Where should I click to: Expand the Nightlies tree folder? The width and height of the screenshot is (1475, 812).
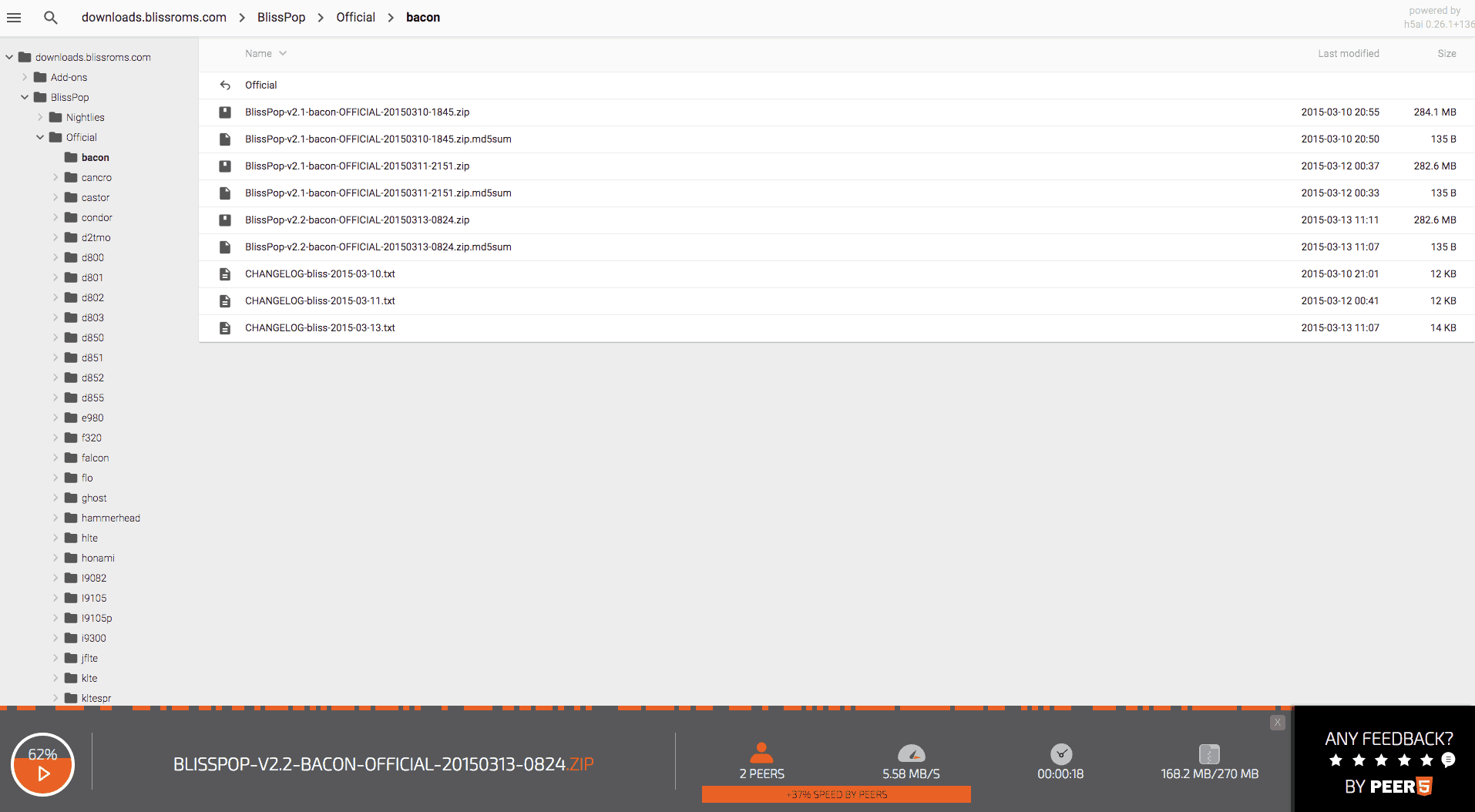[x=40, y=117]
